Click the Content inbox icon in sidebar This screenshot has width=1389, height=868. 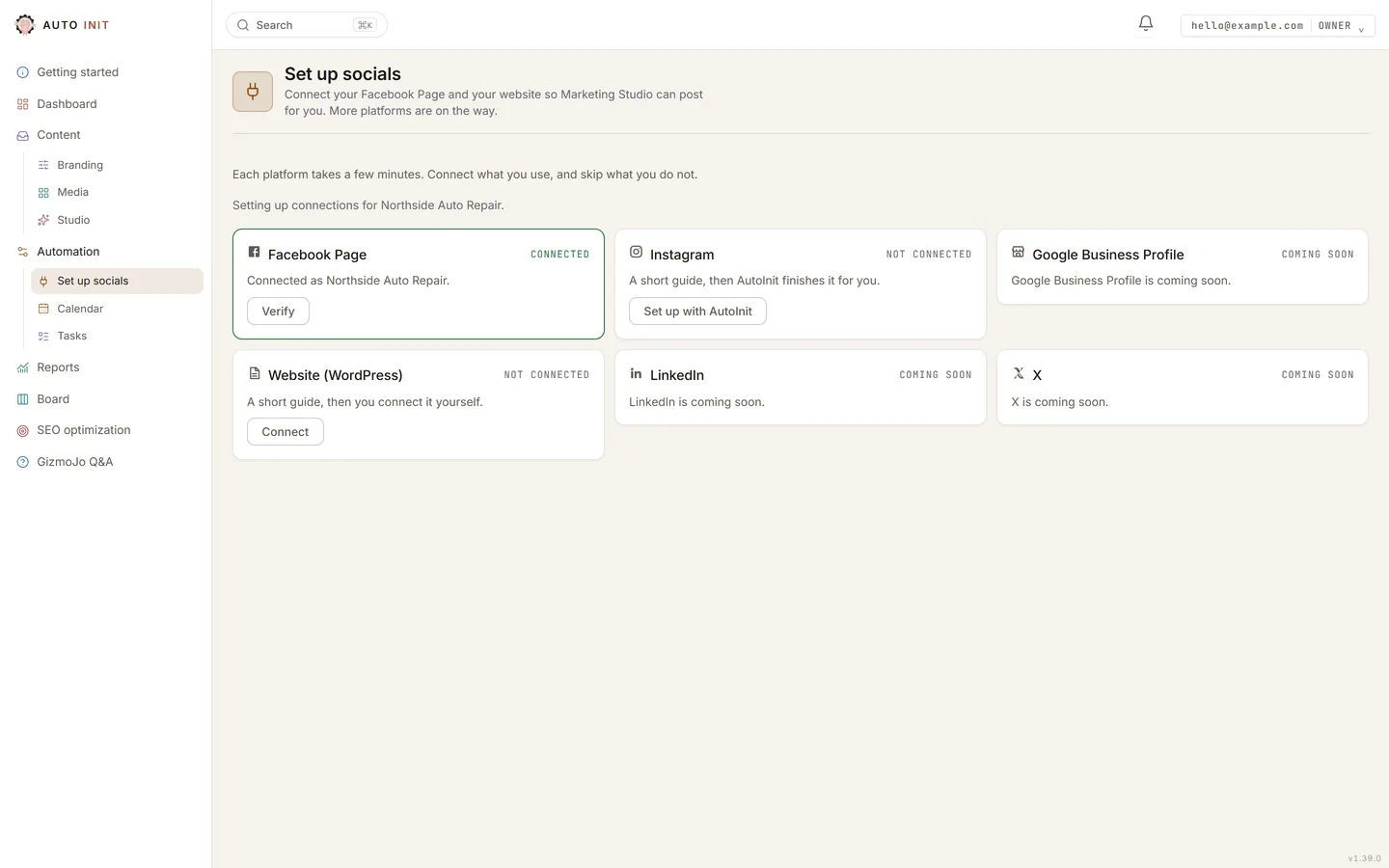tap(23, 136)
